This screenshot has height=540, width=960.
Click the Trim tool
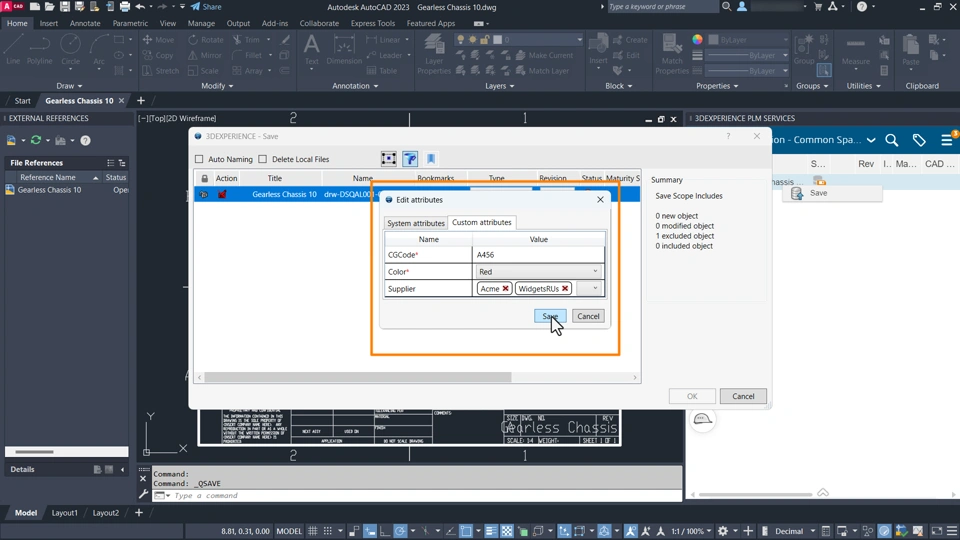(x=246, y=40)
